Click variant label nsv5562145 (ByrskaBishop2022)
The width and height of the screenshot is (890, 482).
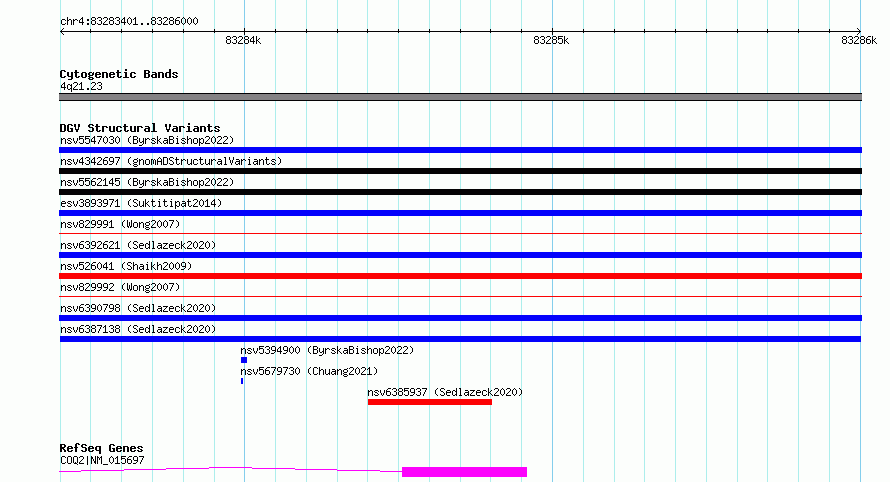coord(147,182)
